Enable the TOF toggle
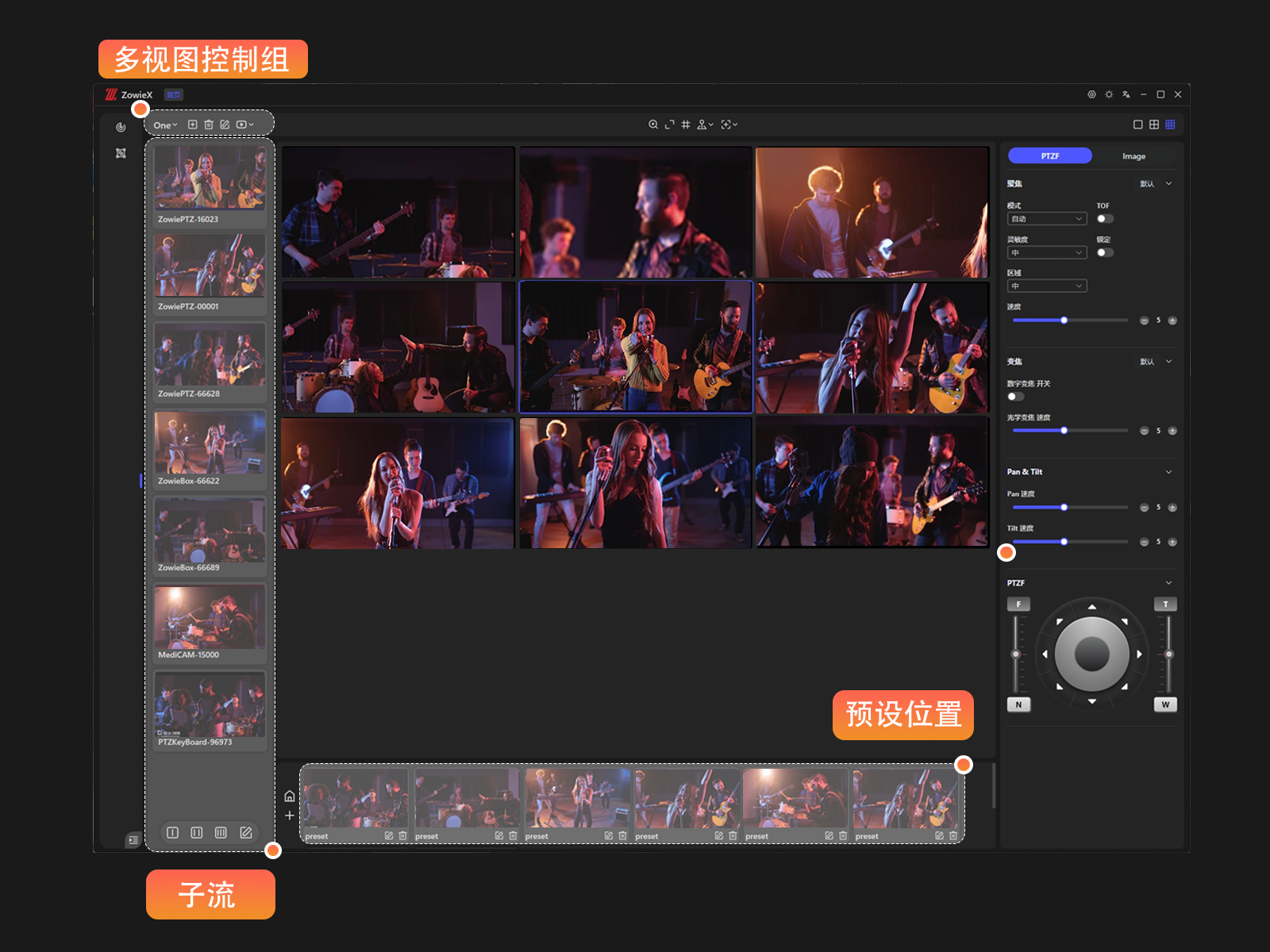The width and height of the screenshot is (1270, 952). (x=1104, y=219)
